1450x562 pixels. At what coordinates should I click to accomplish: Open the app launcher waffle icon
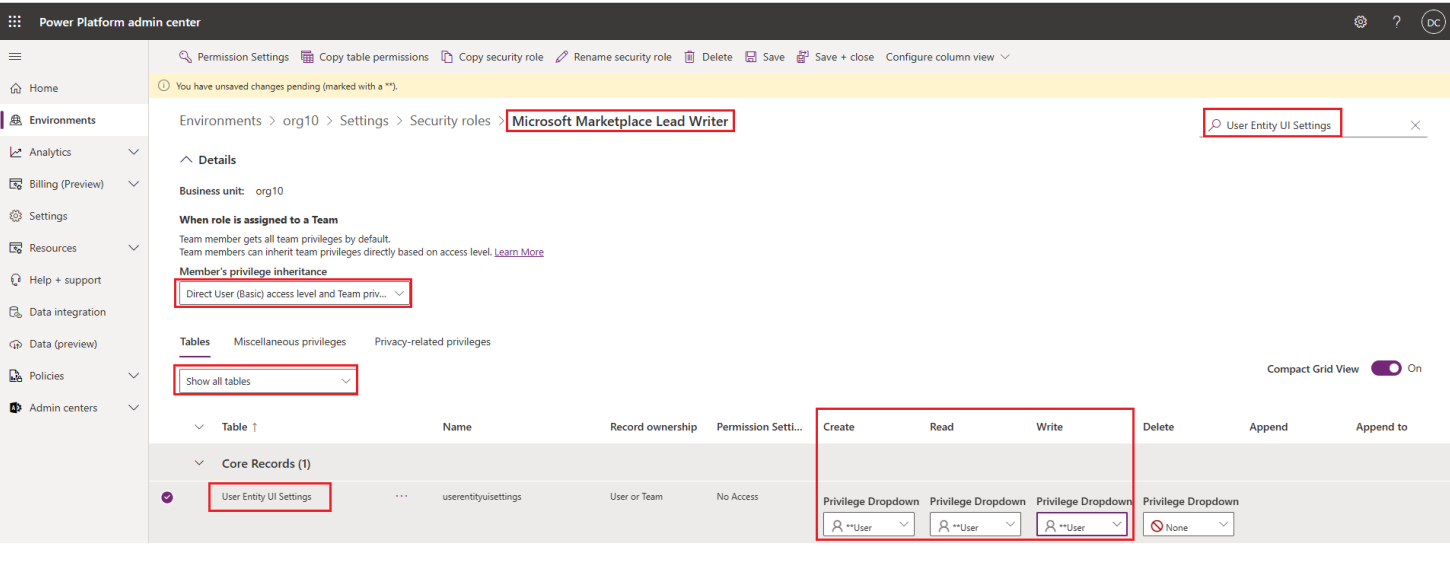(x=15, y=22)
